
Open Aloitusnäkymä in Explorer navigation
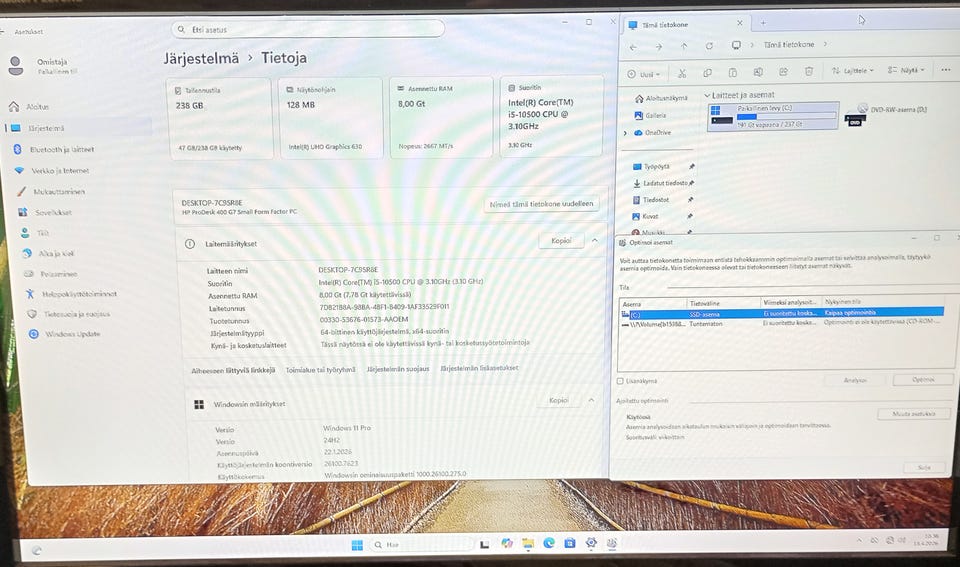point(661,98)
